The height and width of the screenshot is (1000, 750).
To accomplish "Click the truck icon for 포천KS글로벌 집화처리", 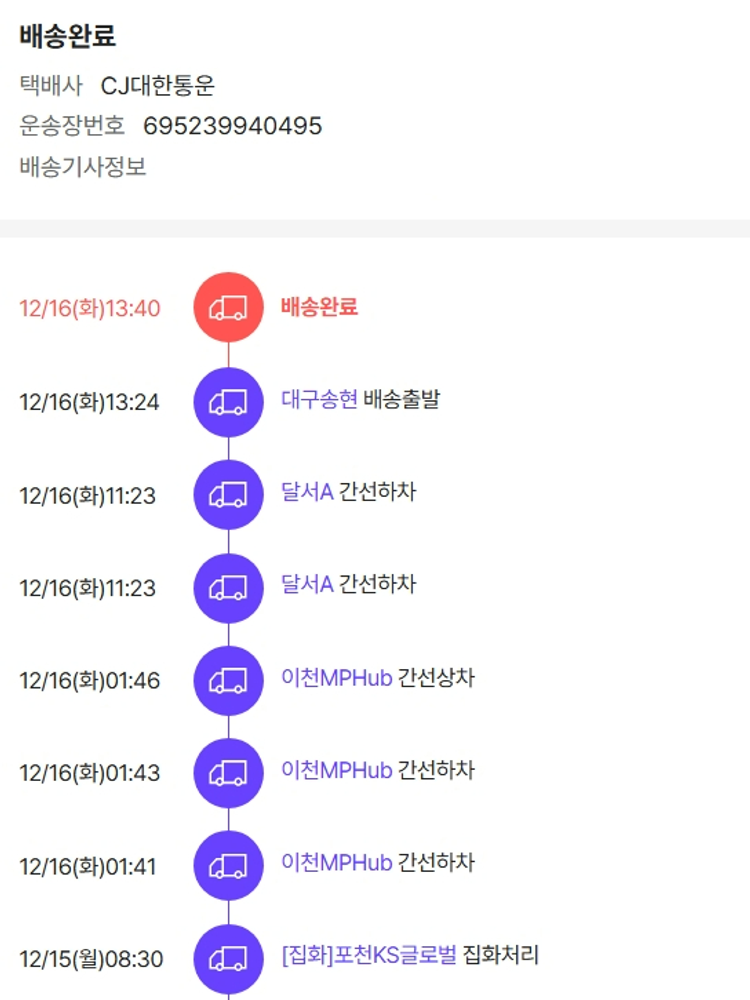I will point(228,959).
